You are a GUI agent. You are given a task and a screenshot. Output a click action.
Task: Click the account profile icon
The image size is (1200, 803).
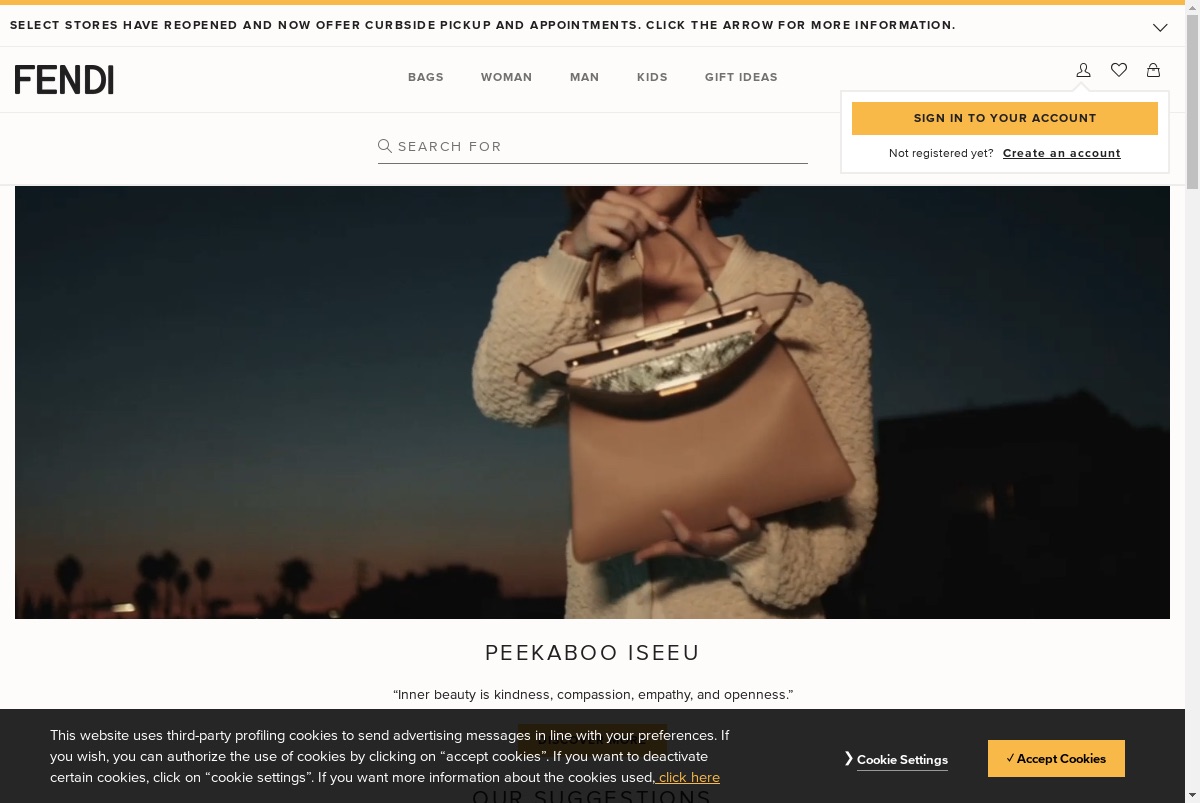[1083, 70]
